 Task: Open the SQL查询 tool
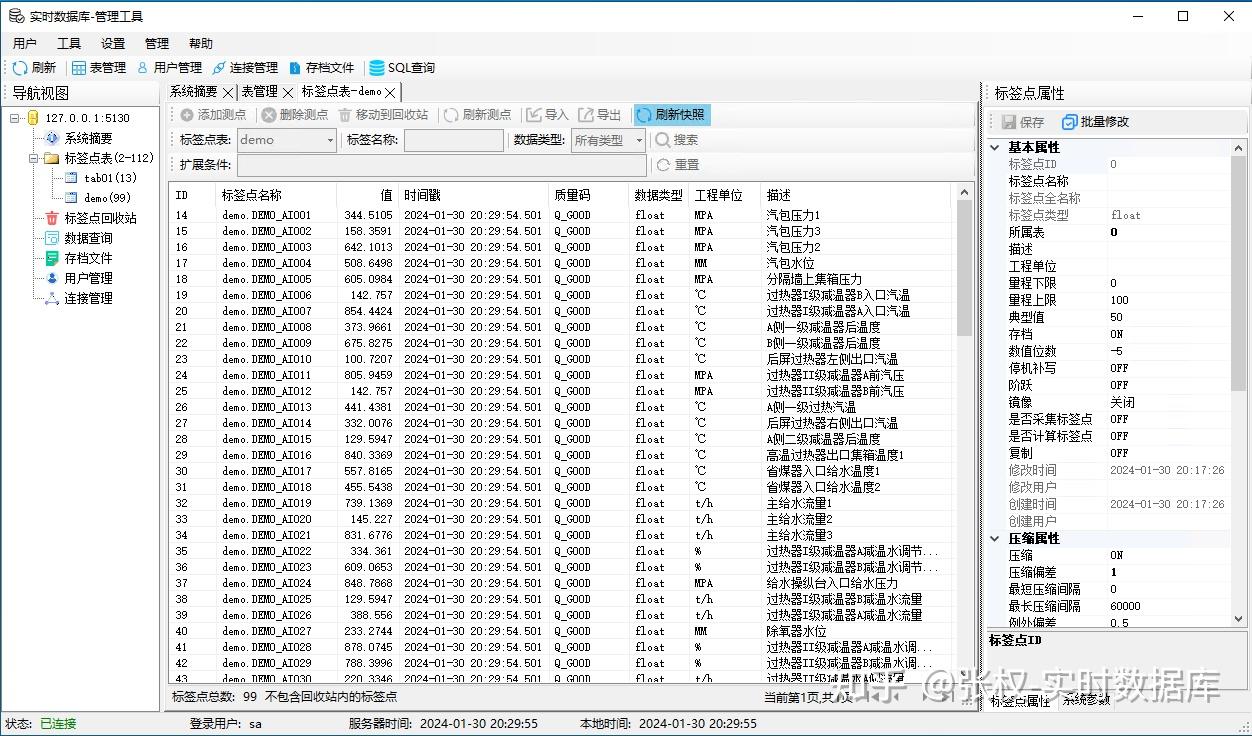pyautogui.click(x=402, y=68)
